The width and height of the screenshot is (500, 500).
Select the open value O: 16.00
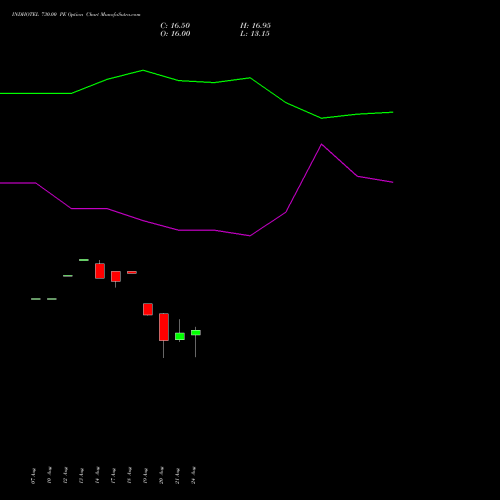[x=175, y=34]
